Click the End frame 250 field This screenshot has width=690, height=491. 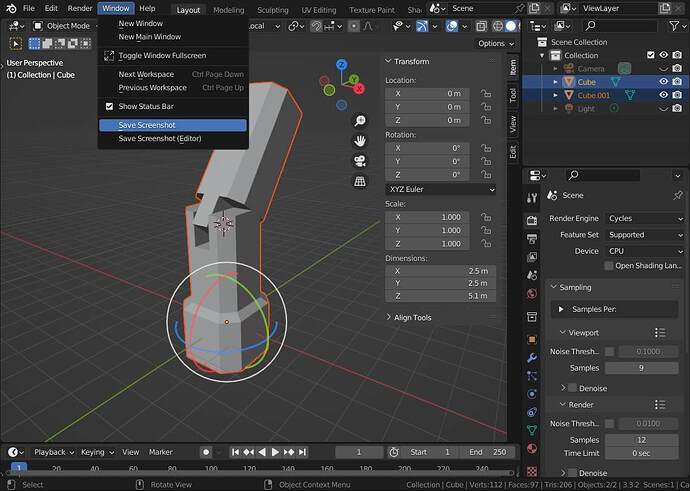487,452
